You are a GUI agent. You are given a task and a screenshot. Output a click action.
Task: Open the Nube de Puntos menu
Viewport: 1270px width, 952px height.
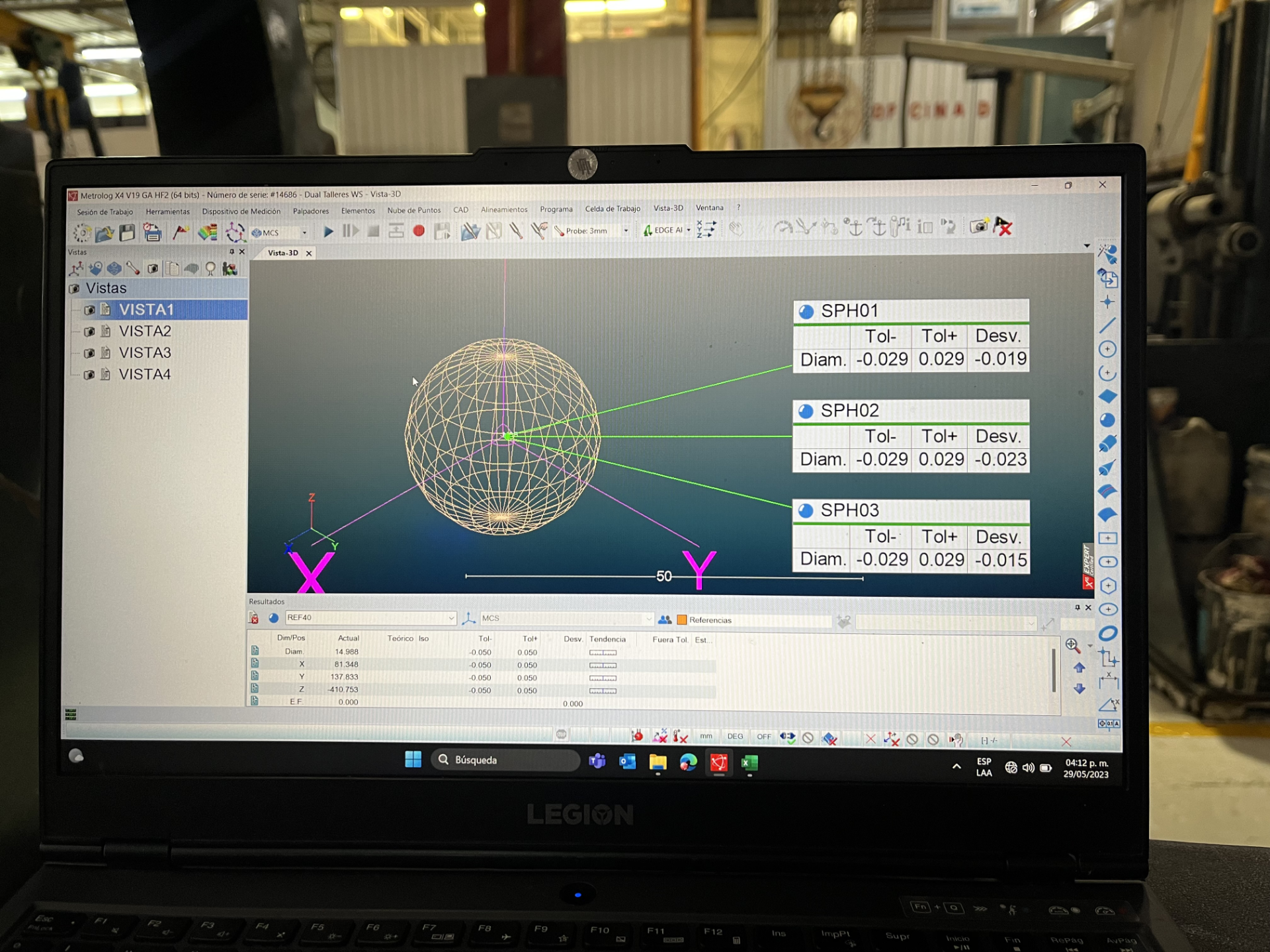413,210
